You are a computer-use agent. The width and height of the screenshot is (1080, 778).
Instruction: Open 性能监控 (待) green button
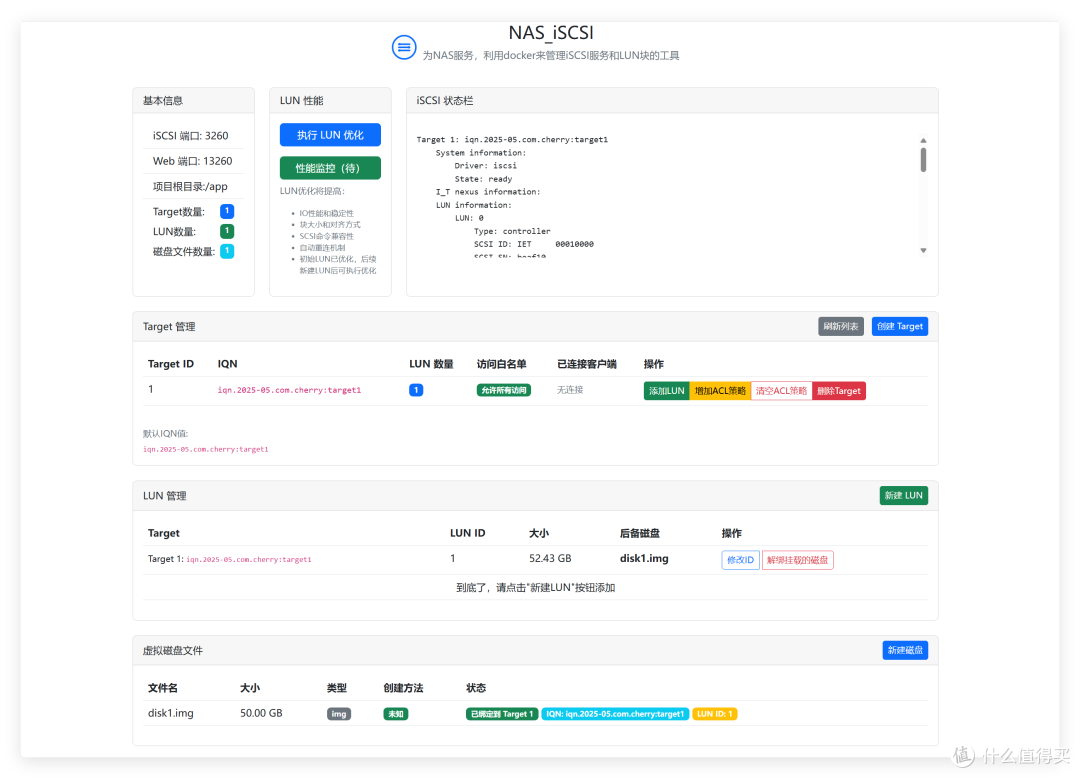[x=330, y=168]
